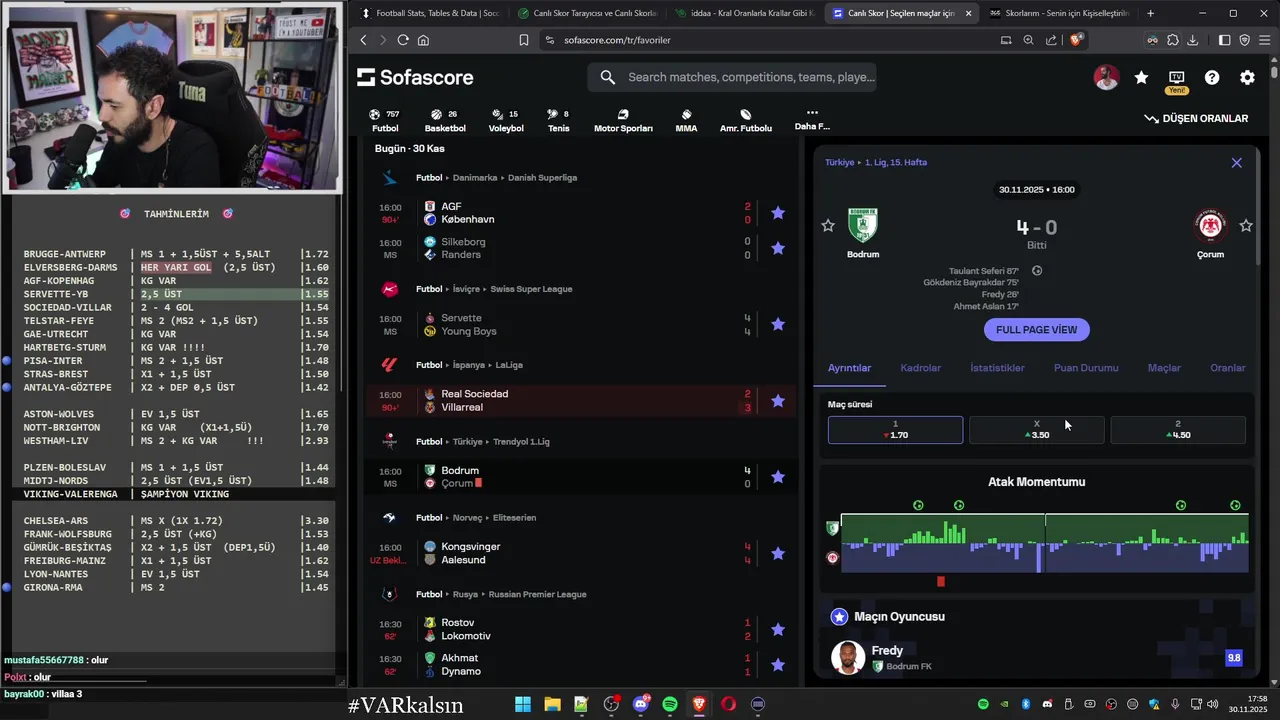Open Spotify from the taskbar
1280x720 pixels.
[x=670, y=704]
